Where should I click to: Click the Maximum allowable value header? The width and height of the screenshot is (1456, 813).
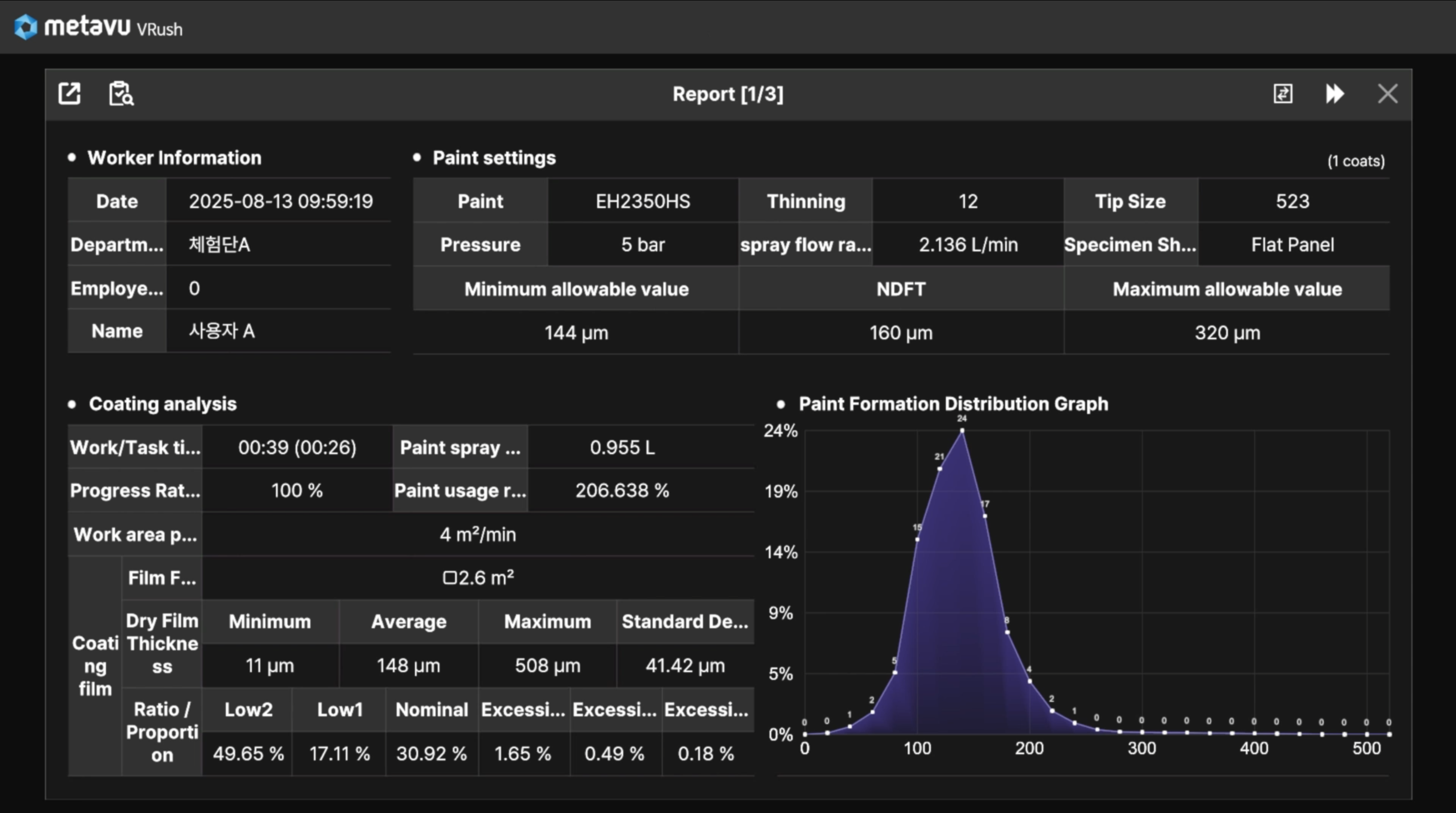click(x=1227, y=289)
